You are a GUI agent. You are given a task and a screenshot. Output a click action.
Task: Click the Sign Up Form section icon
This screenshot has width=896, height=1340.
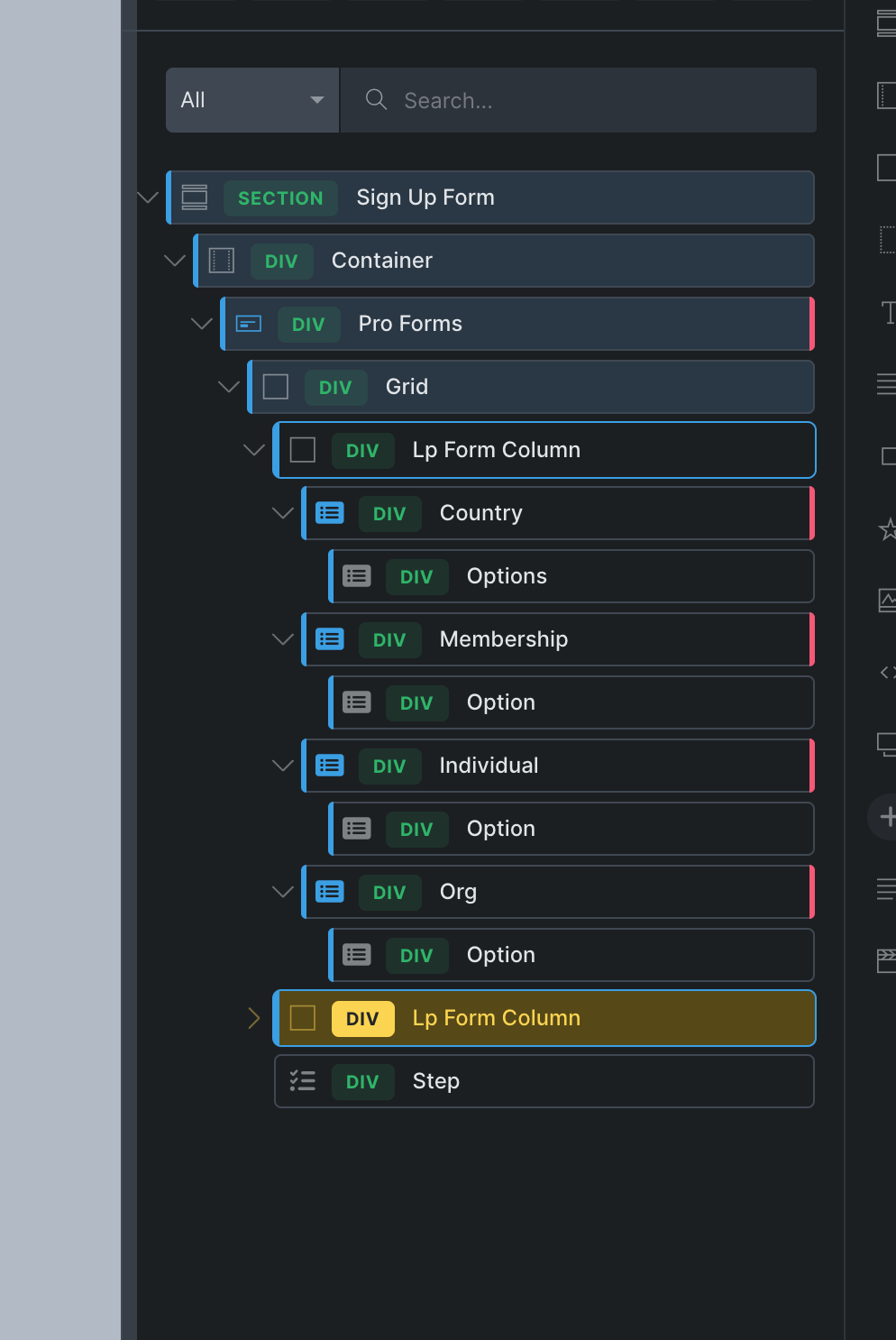pos(195,197)
